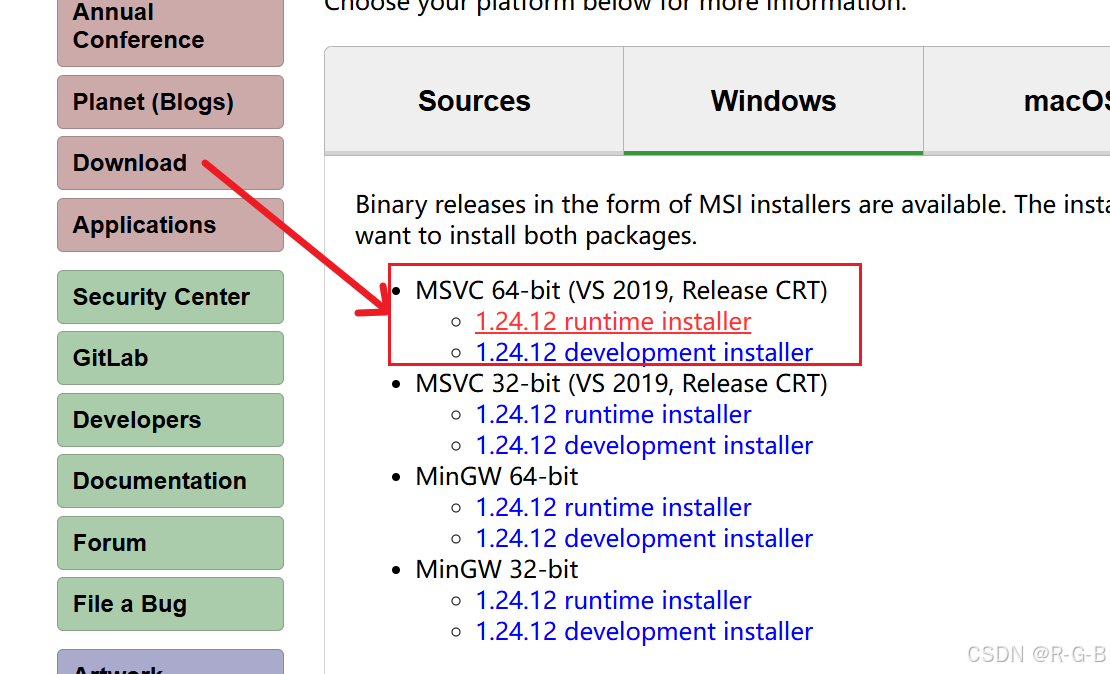Screen dimensions: 1110x674
Task: Open the Applications sidebar button
Action: coord(170,225)
